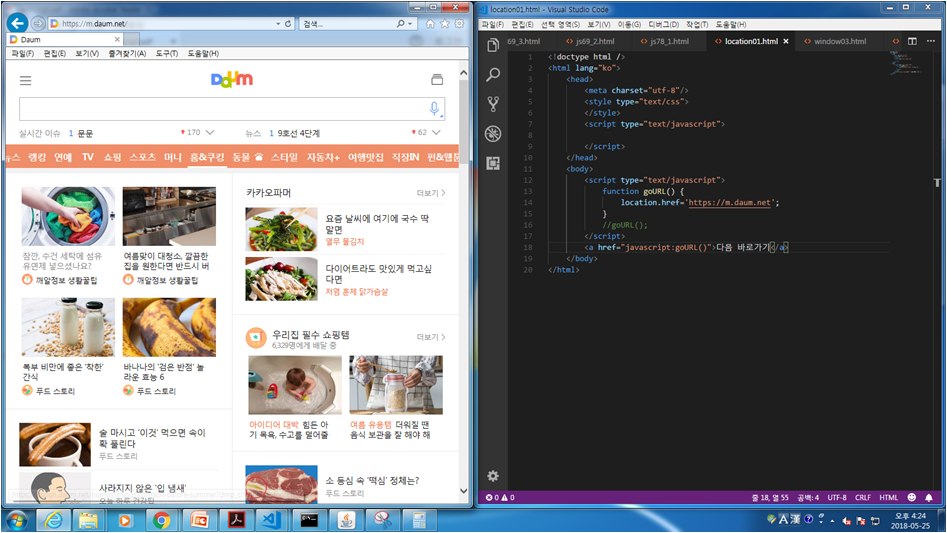947x533 pixels.
Task: Click the https://m.daum.net link in the code
Action: (x=730, y=203)
